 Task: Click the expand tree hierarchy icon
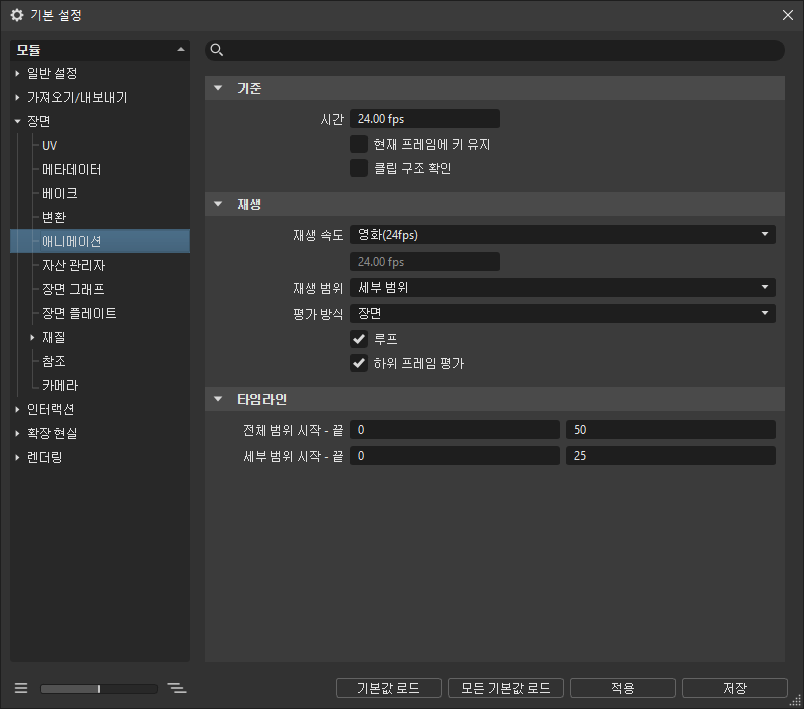tap(177, 688)
